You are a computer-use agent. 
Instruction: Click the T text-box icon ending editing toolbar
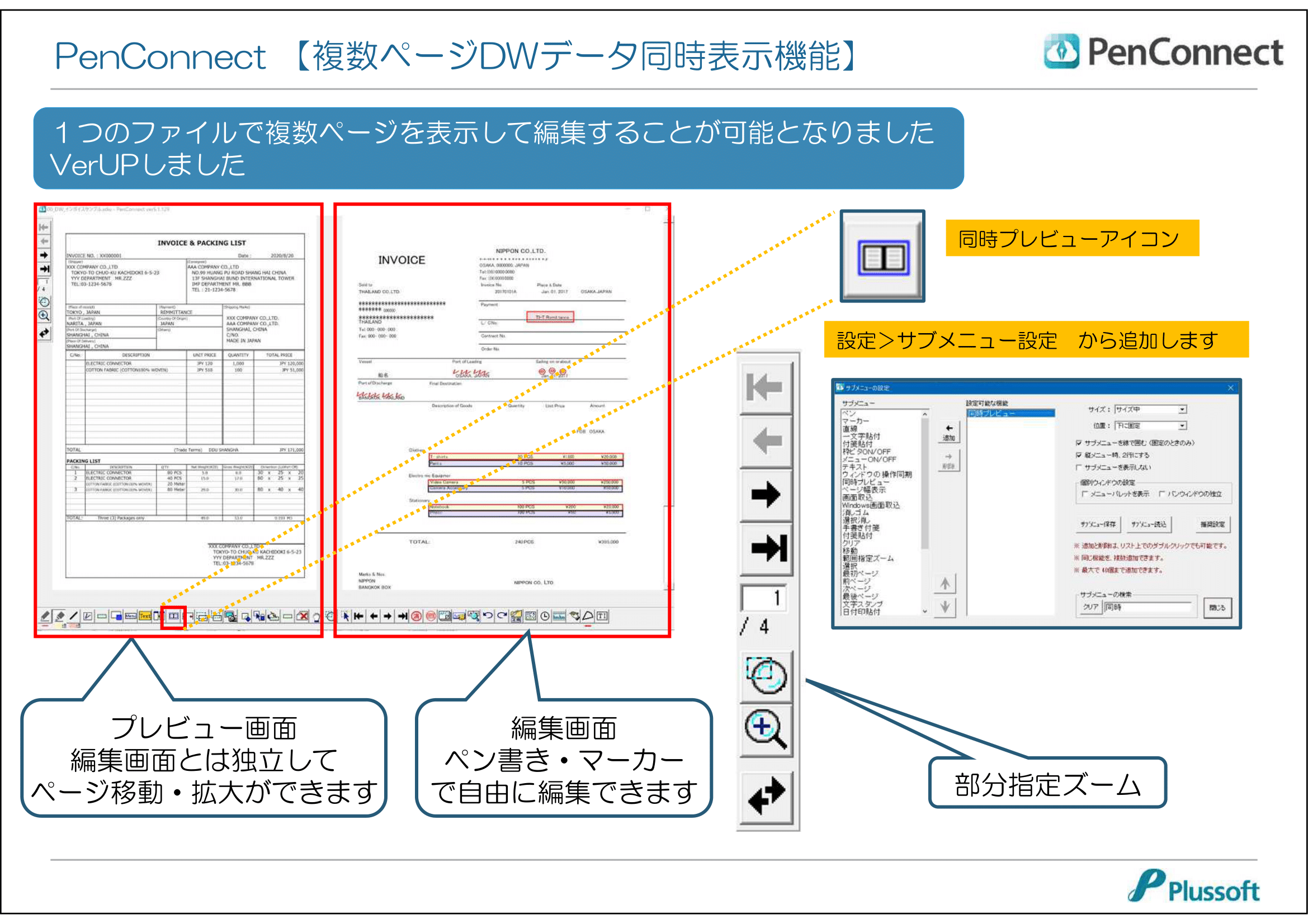(x=602, y=616)
